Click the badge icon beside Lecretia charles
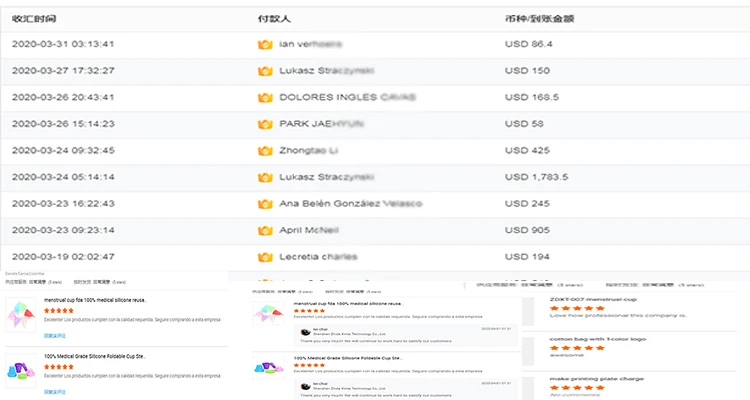The height and width of the screenshot is (400, 750). [265, 257]
